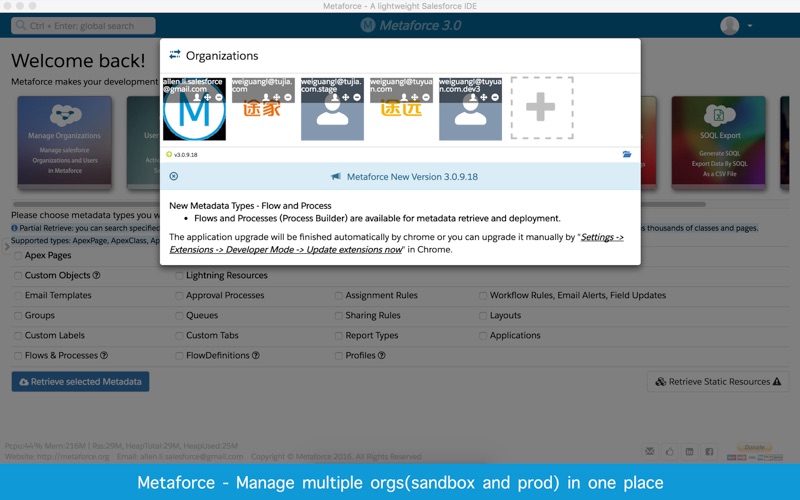
Task: Click the green version status indicator
Action: point(169,154)
